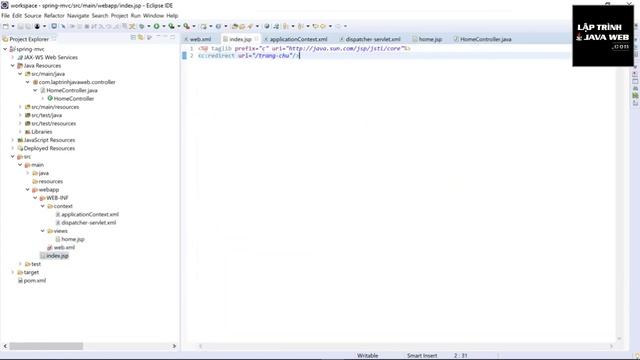Open the Help menu
640x360 pixels.
[x=172, y=16]
